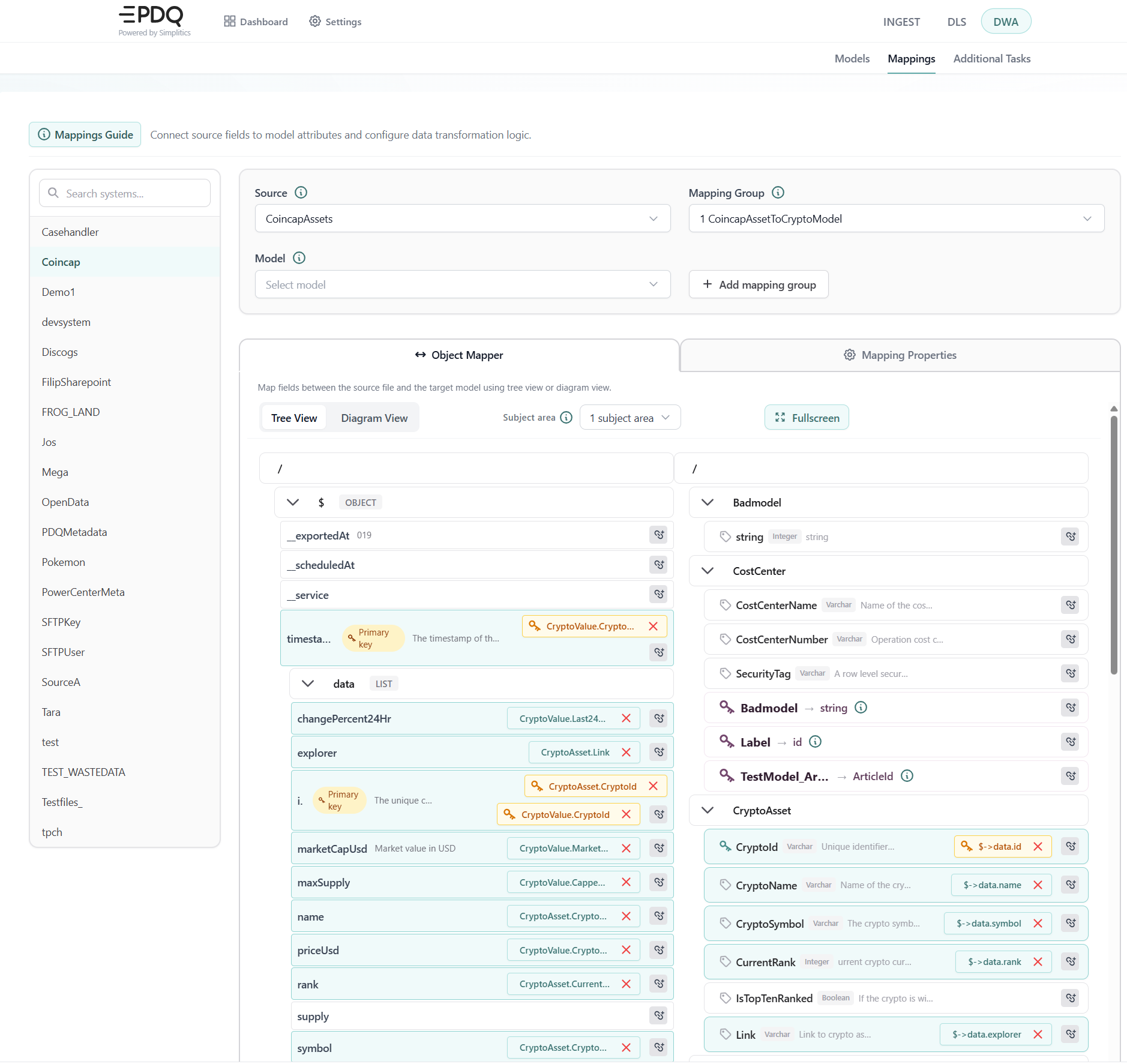Click the link icon on supply row
1127x1064 pixels.
659,1015
